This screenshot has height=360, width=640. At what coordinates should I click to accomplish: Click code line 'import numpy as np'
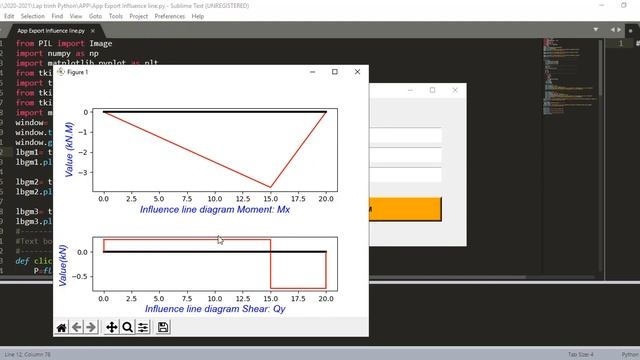57,53
